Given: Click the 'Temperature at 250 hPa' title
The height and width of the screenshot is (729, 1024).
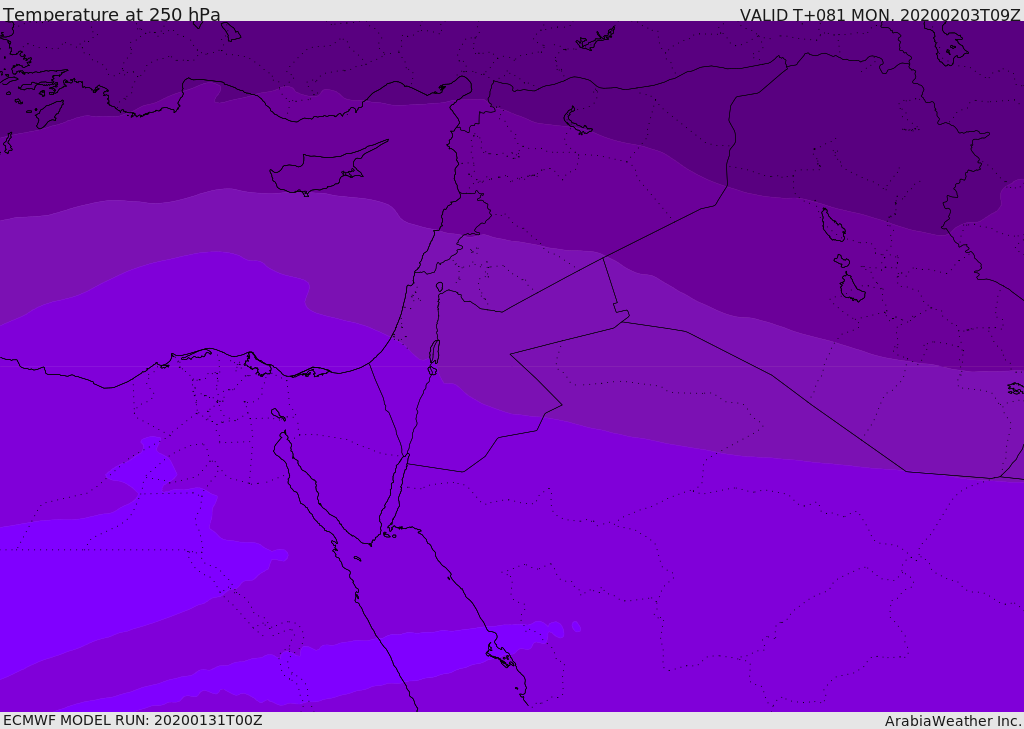Looking at the screenshot, I should pyautogui.click(x=112, y=14).
